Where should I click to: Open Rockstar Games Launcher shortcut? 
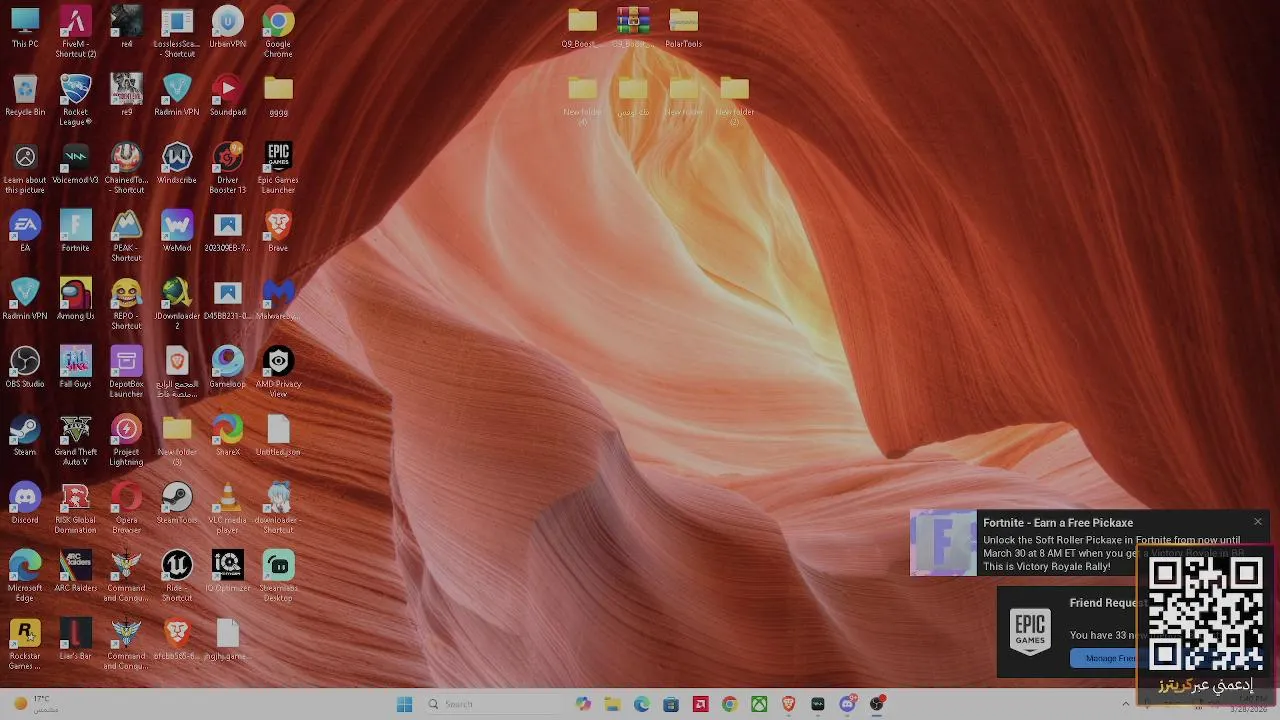[25, 642]
